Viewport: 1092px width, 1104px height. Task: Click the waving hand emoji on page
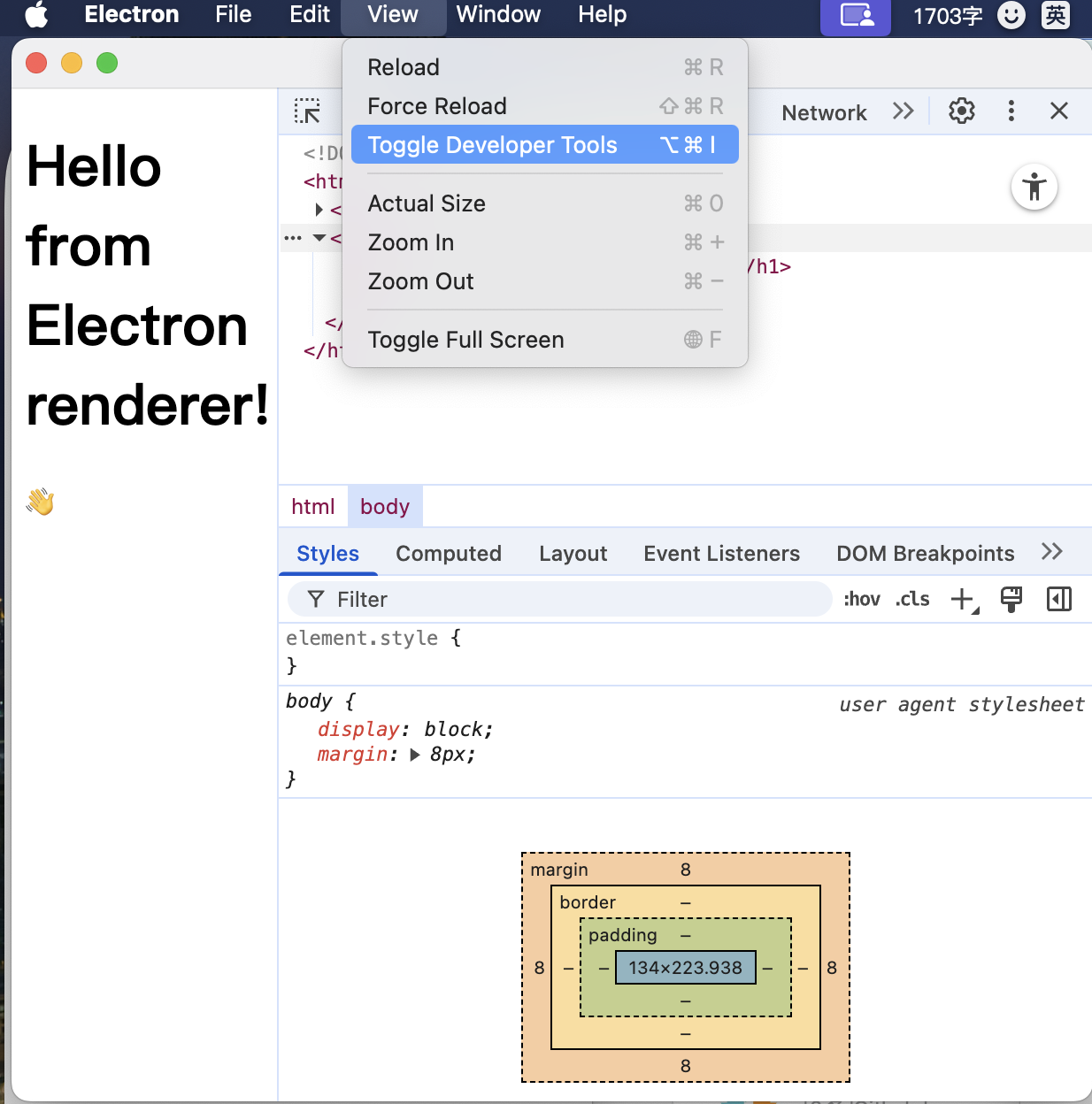(40, 502)
